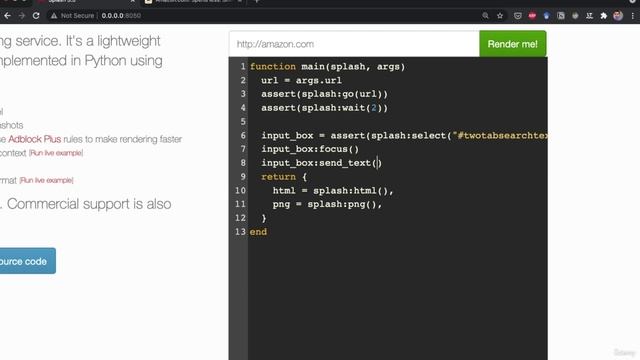Image resolution: width=640 pixels, height=360 pixels.
Task: Open the Adblock Plus link
Action: pyautogui.click(x=34, y=139)
